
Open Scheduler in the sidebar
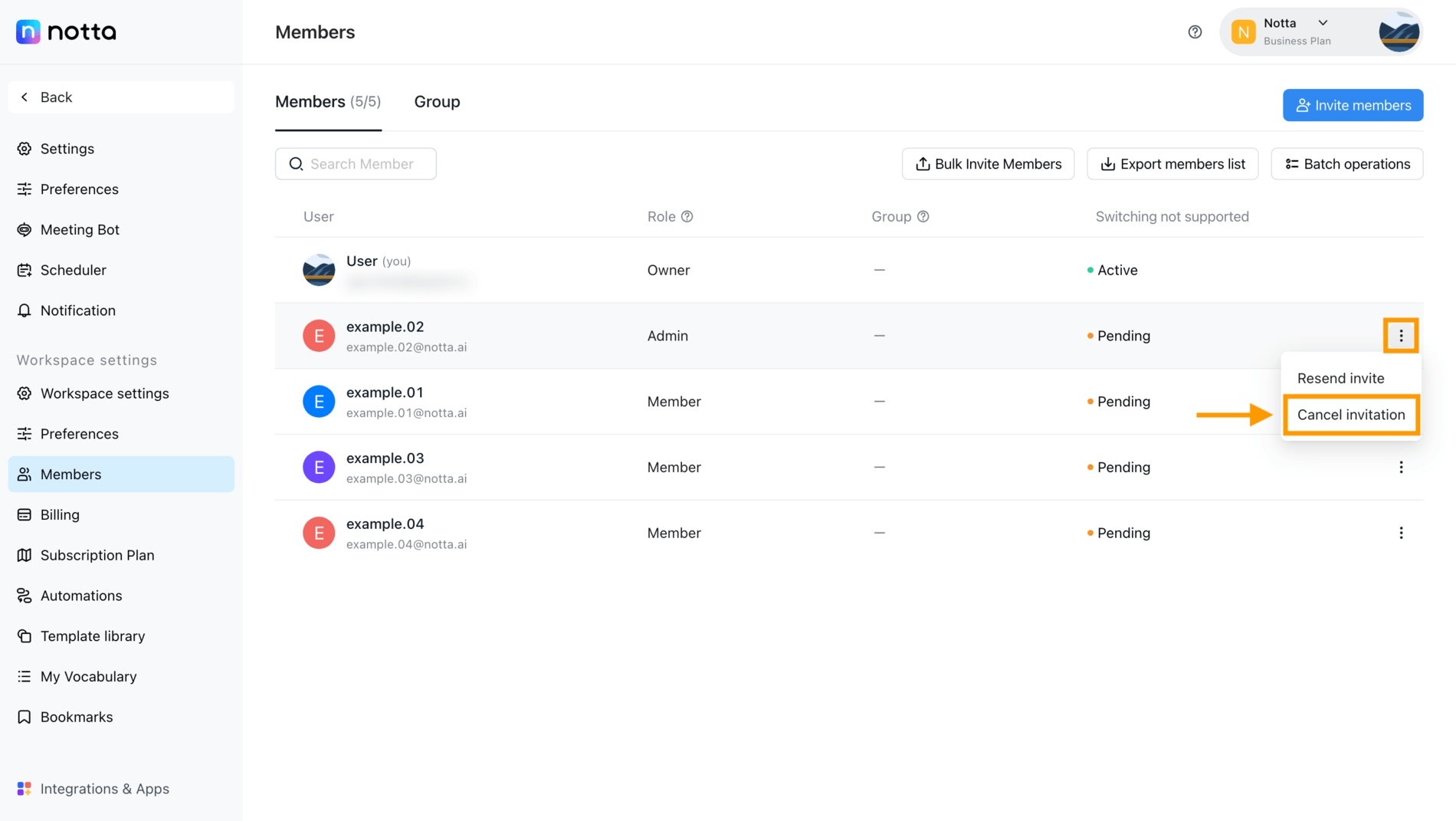click(x=121, y=271)
